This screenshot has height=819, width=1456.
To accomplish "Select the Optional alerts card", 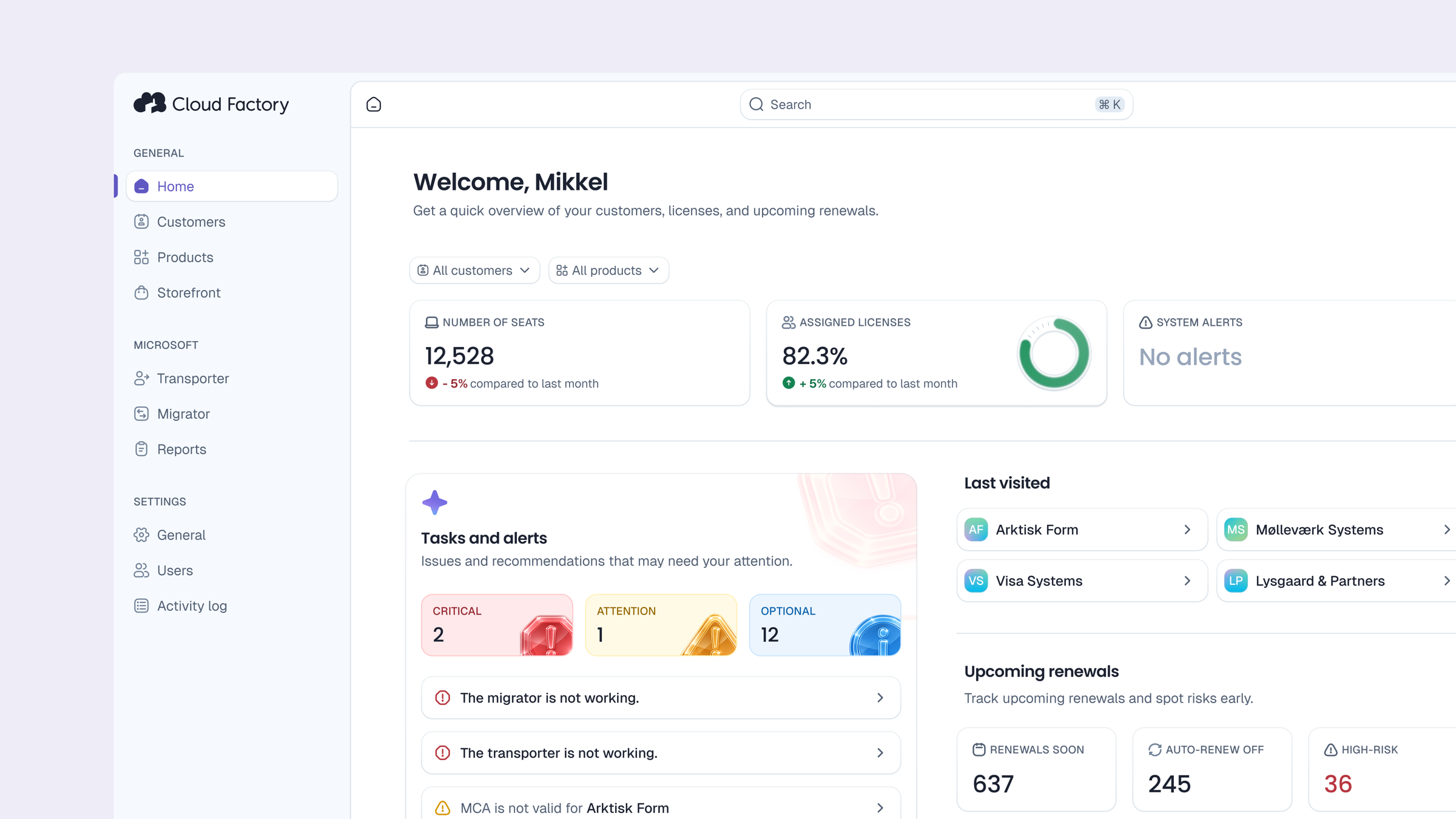I will (x=825, y=625).
